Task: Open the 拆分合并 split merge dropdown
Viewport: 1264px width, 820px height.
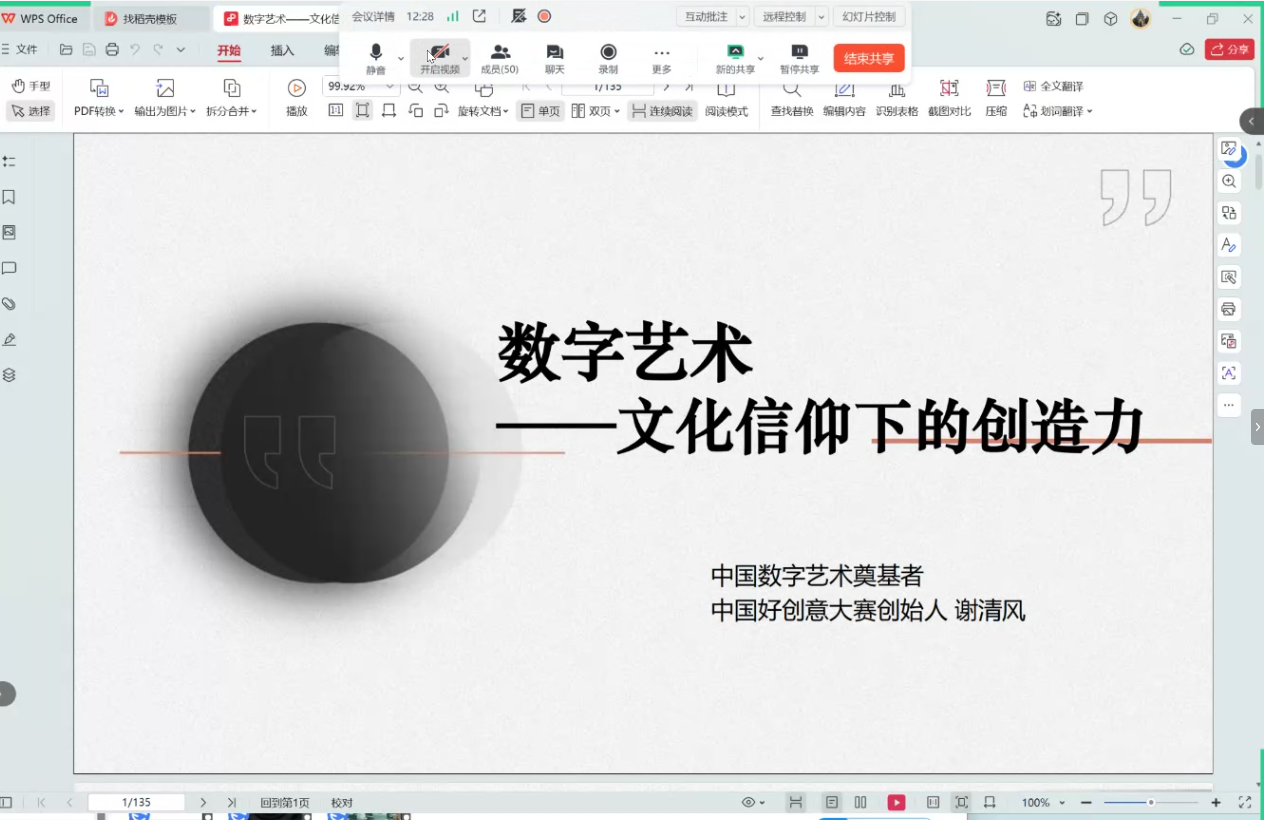Action: 232,111
